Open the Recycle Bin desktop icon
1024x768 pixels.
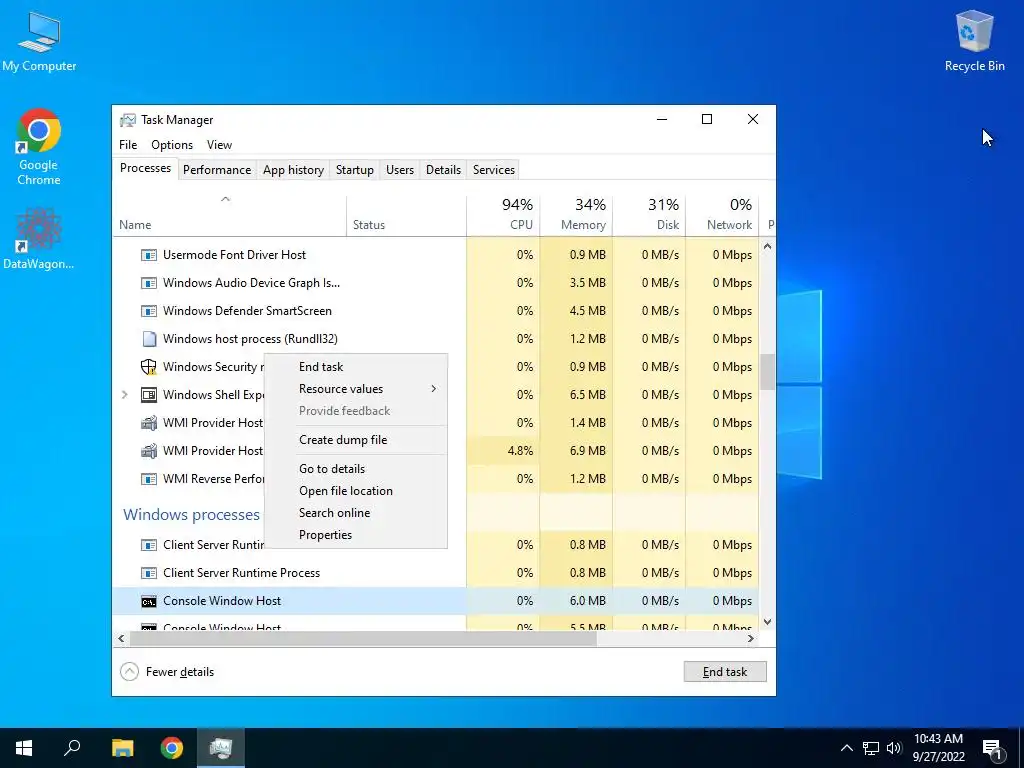pyautogui.click(x=974, y=42)
